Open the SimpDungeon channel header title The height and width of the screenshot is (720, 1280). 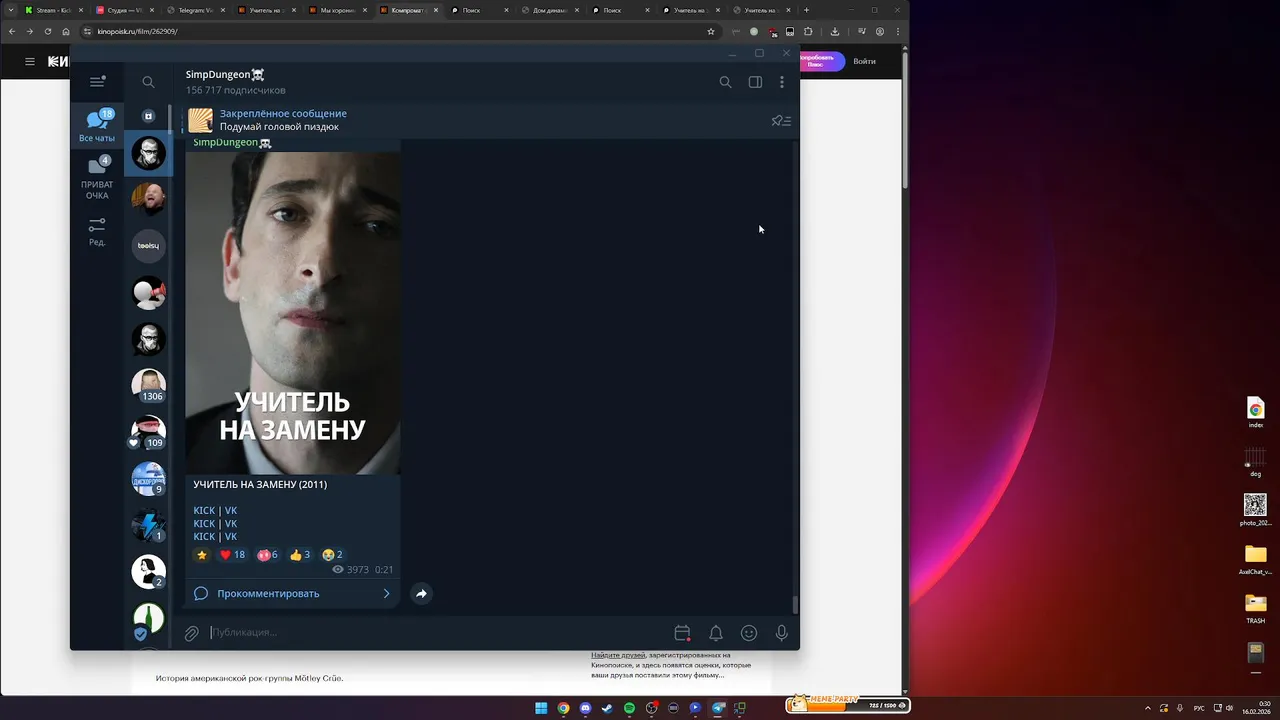225,75
